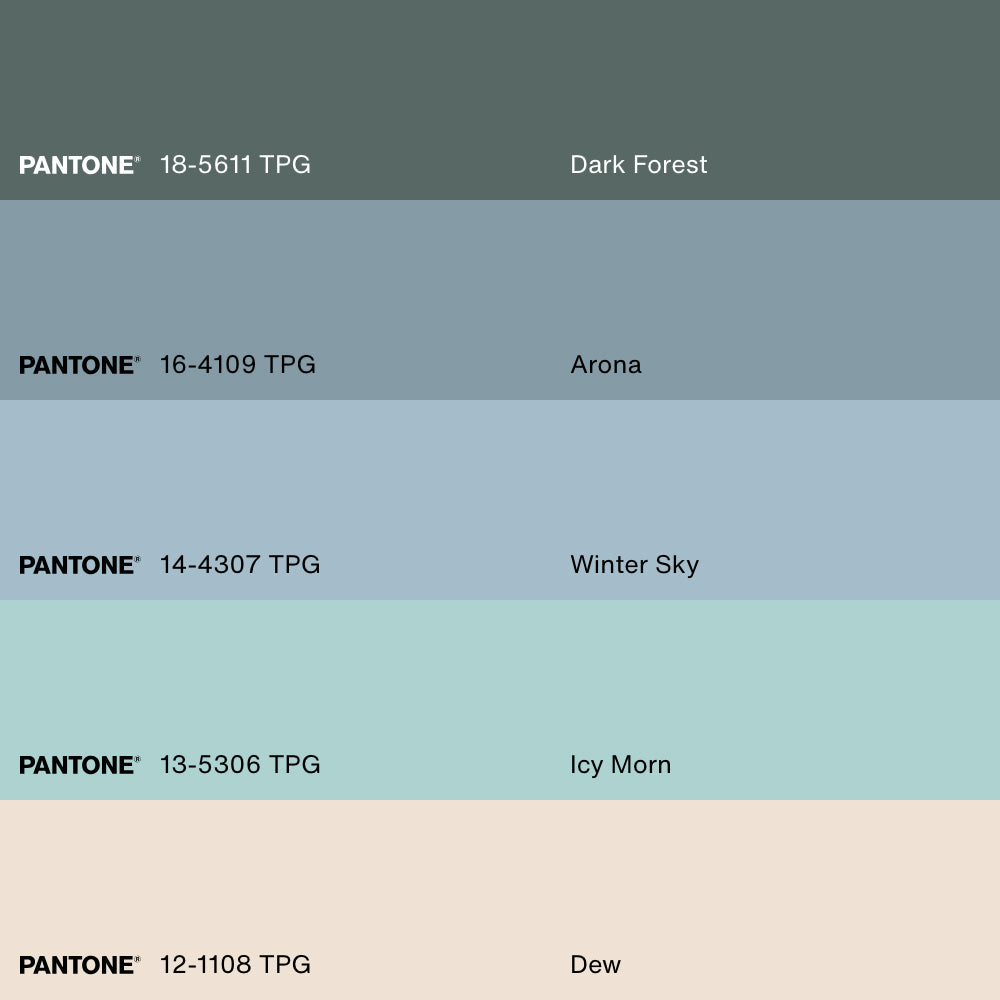The height and width of the screenshot is (1000, 1000).
Task: Click the 18-5611 TPG color code
Action: [235, 165]
